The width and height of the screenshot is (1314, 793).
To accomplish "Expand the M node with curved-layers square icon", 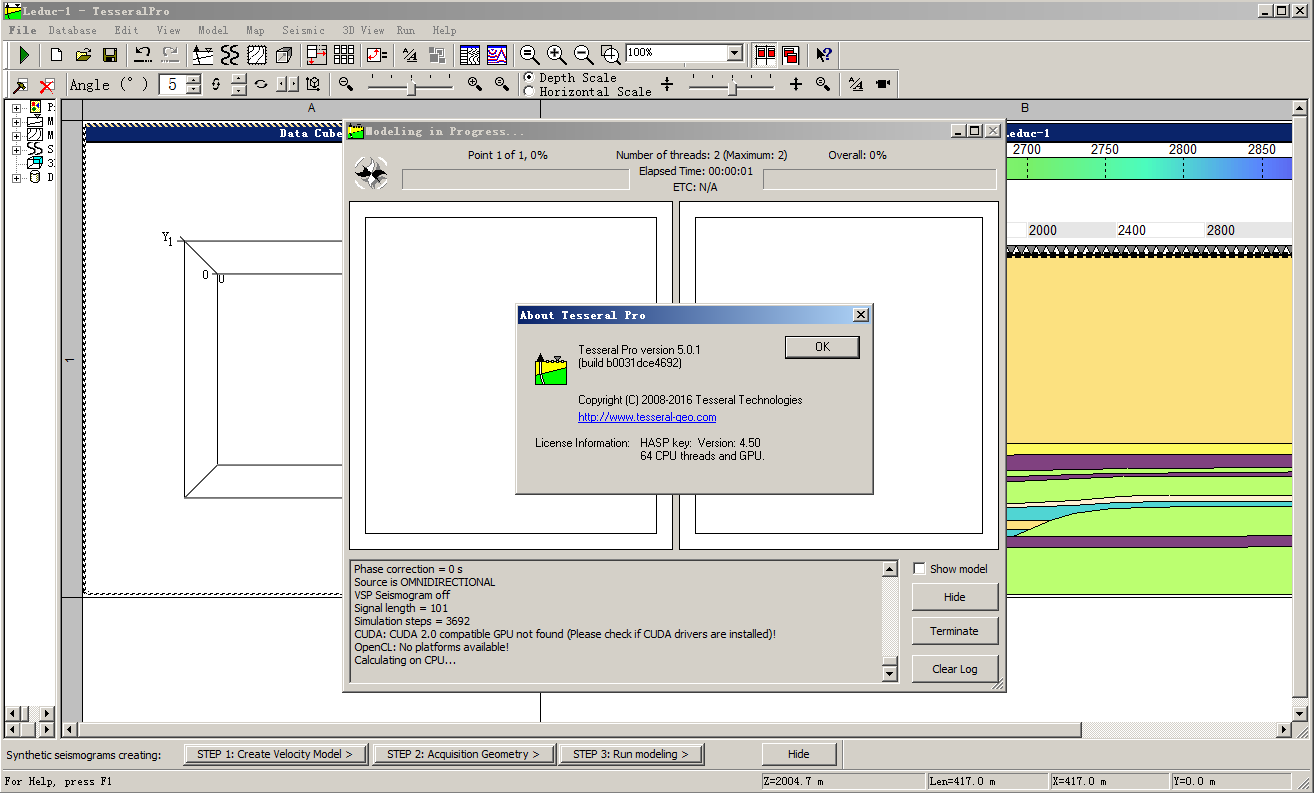I will pyautogui.click(x=16, y=135).
